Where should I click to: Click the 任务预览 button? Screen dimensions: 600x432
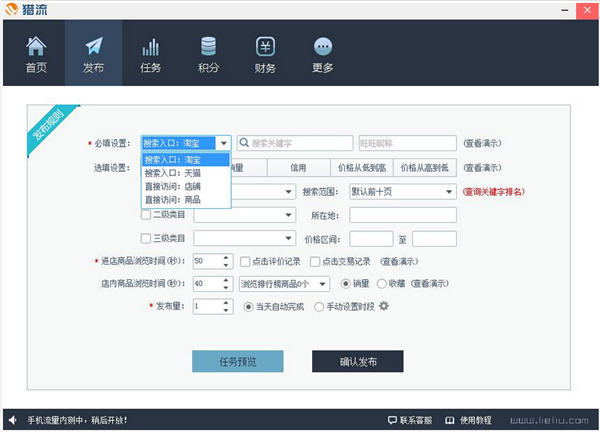[238, 361]
